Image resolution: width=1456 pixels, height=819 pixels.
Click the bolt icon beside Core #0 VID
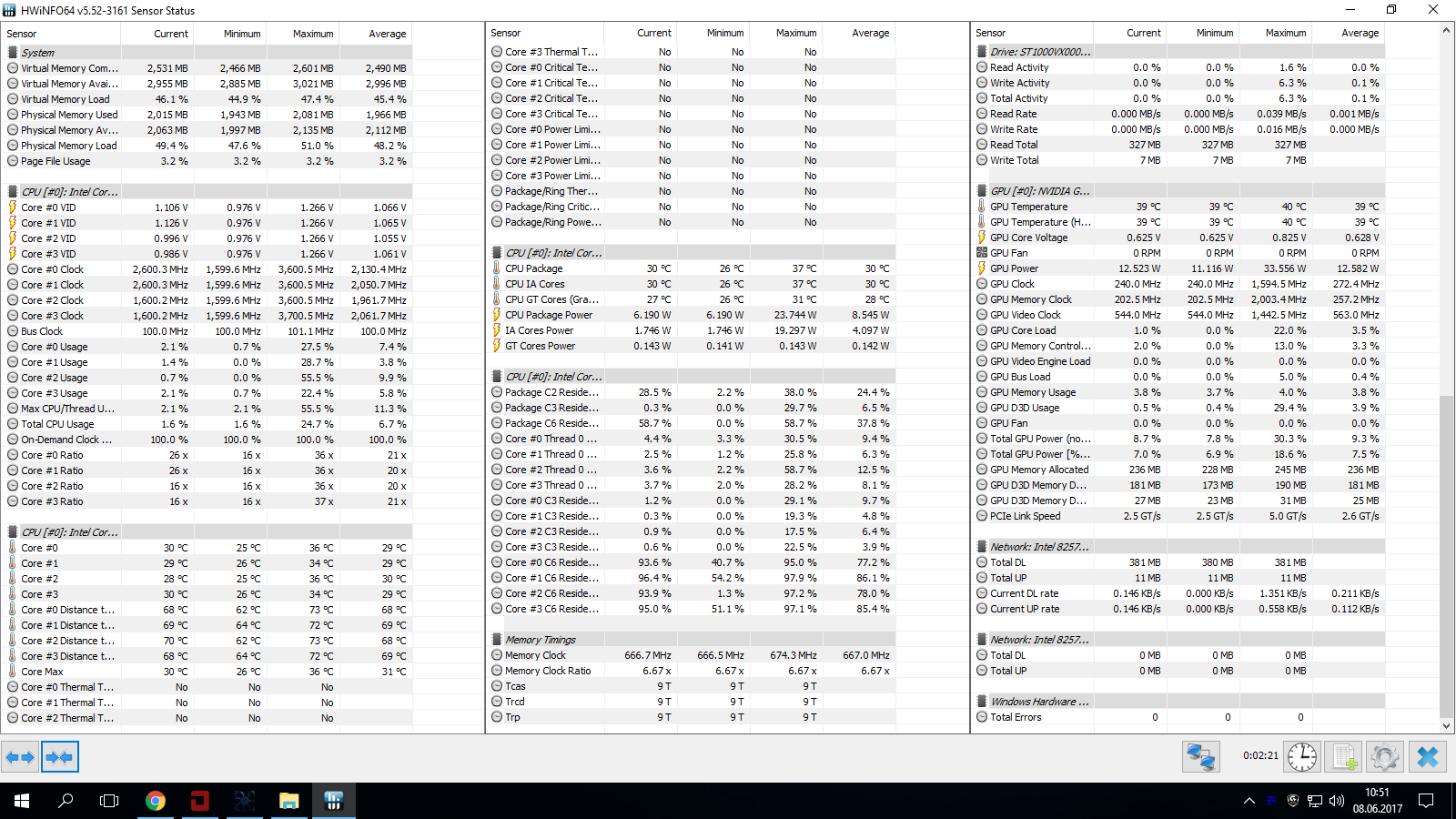13,207
